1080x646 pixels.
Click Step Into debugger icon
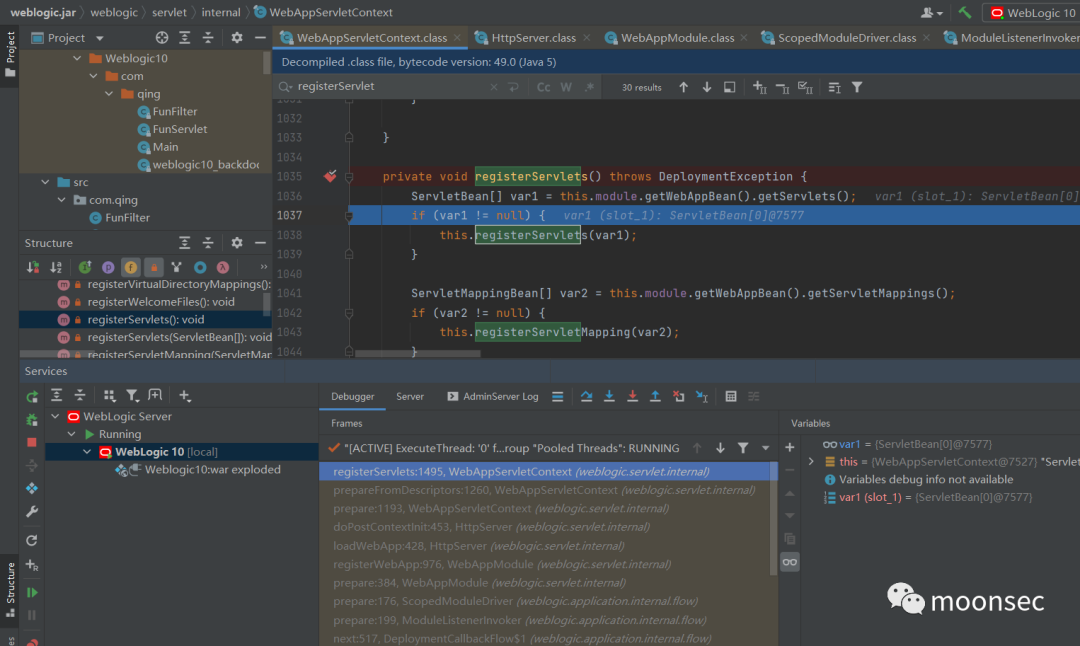point(609,396)
